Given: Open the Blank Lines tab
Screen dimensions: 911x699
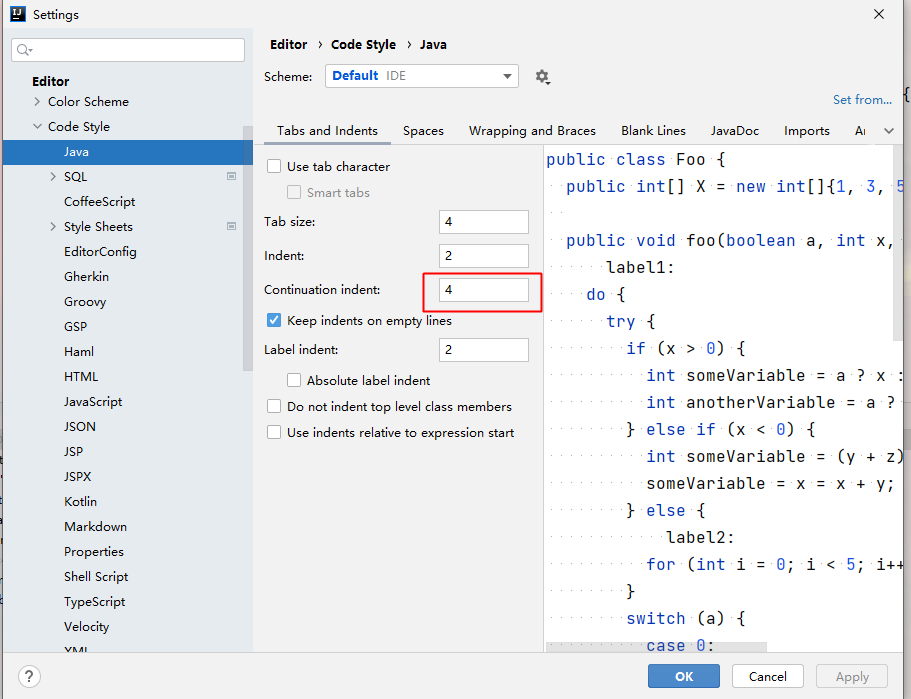Looking at the screenshot, I should (x=653, y=131).
